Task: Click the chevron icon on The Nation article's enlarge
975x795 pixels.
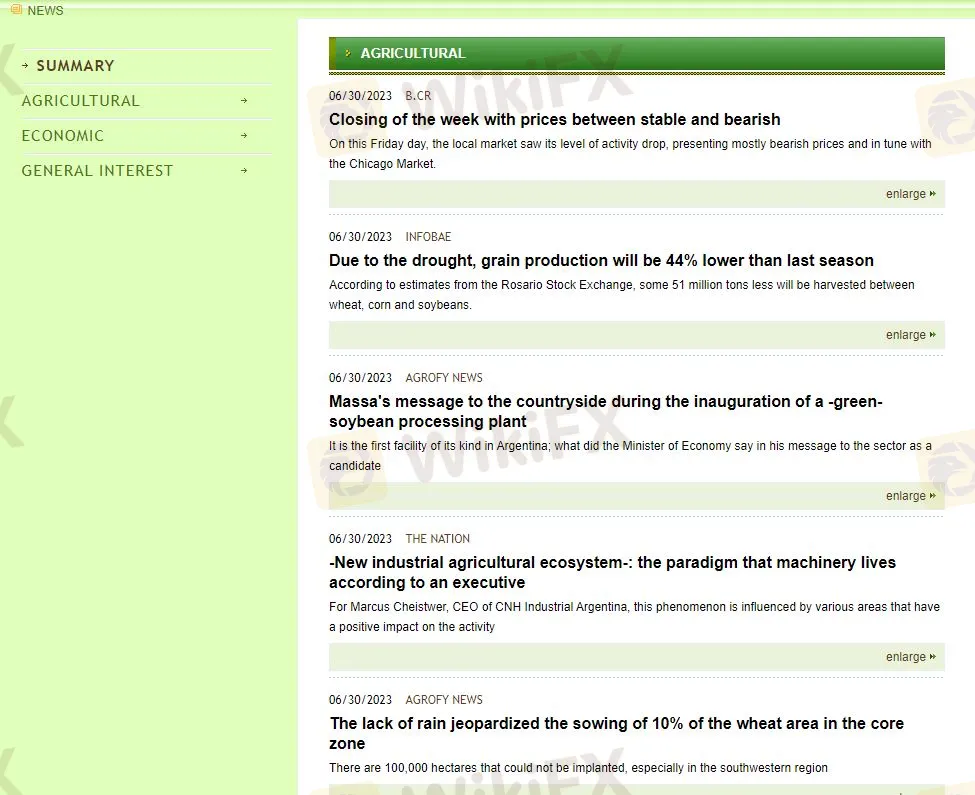Action: 932,656
